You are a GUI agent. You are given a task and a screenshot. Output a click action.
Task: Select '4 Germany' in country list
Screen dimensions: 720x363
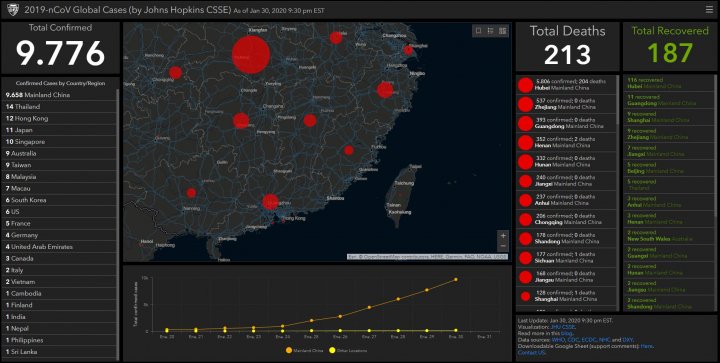coord(59,235)
